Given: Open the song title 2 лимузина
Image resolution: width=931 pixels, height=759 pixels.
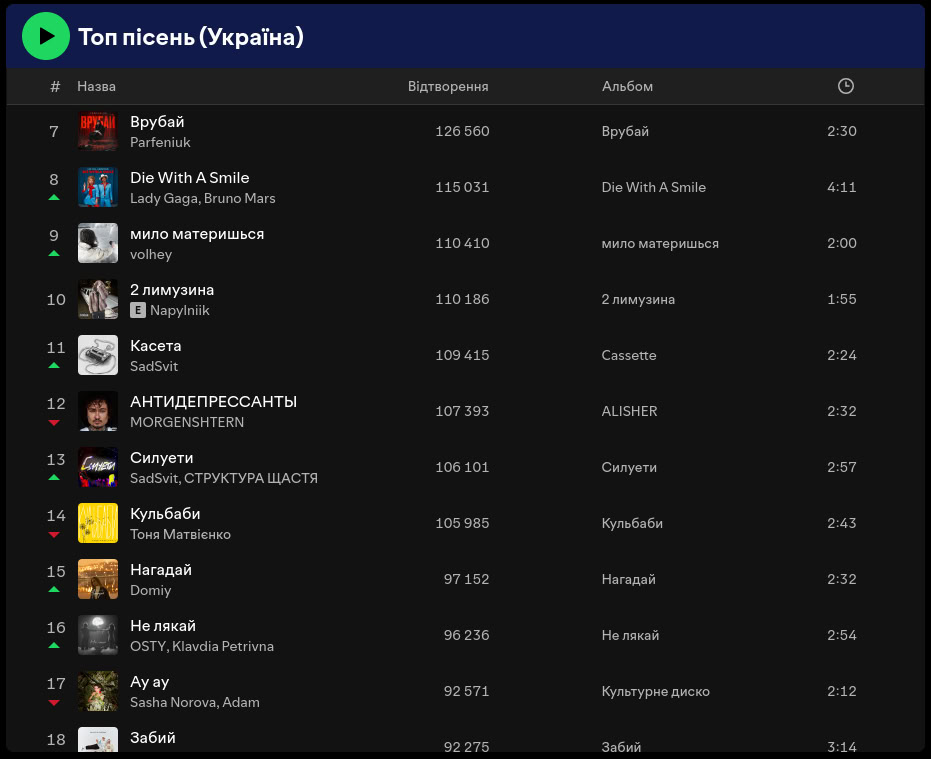Looking at the screenshot, I should tap(172, 290).
